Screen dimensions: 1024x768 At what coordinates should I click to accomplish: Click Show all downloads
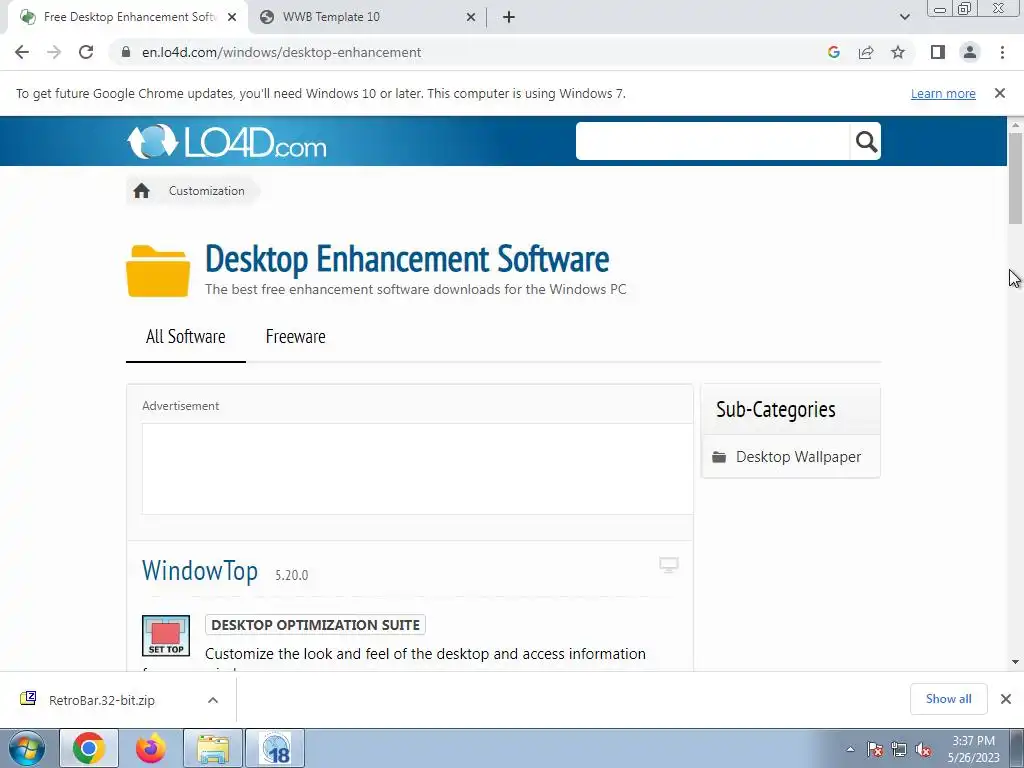(948, 699)
